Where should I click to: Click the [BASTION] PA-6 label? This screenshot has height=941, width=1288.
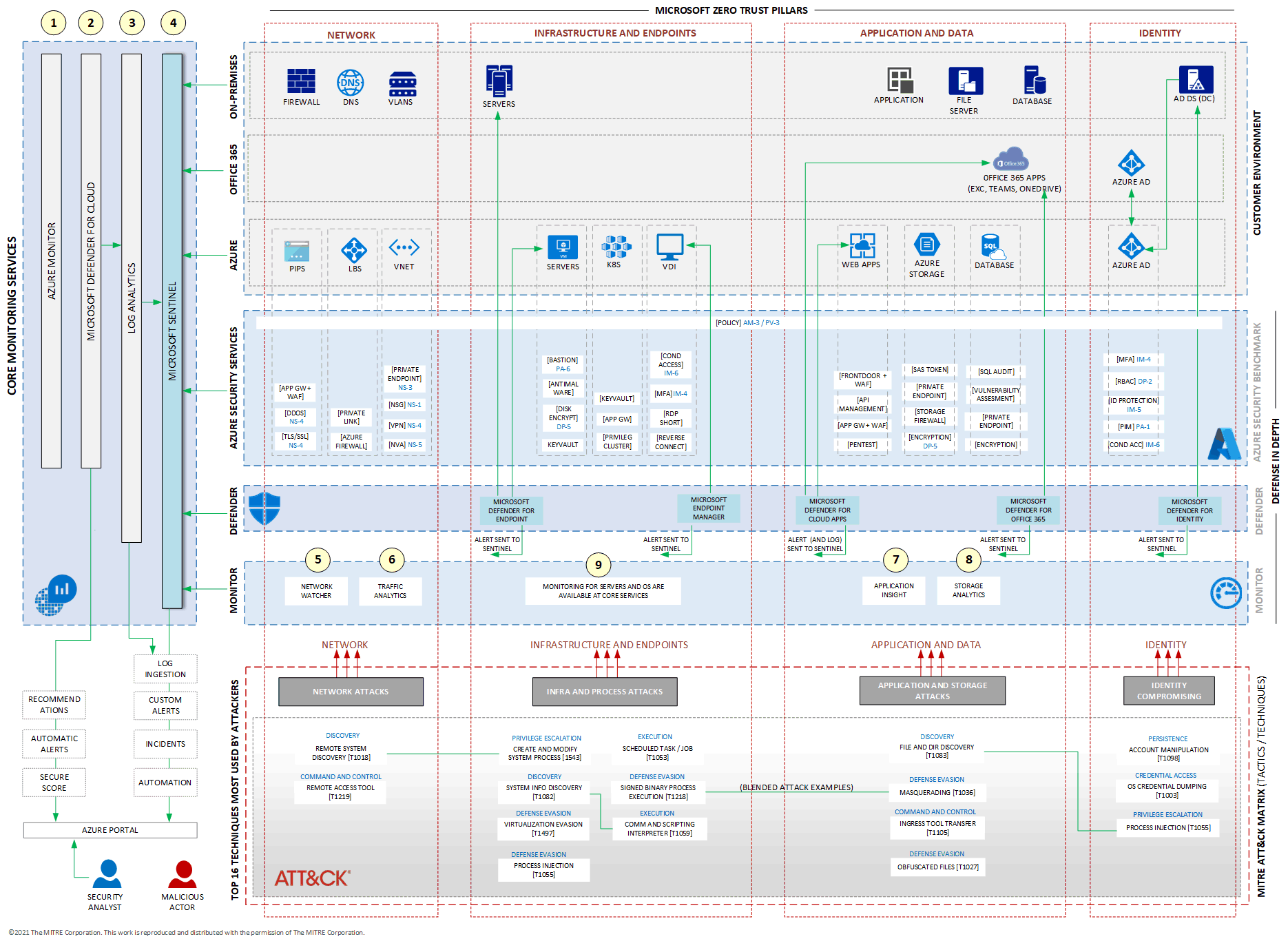click(x=563, y=364)
